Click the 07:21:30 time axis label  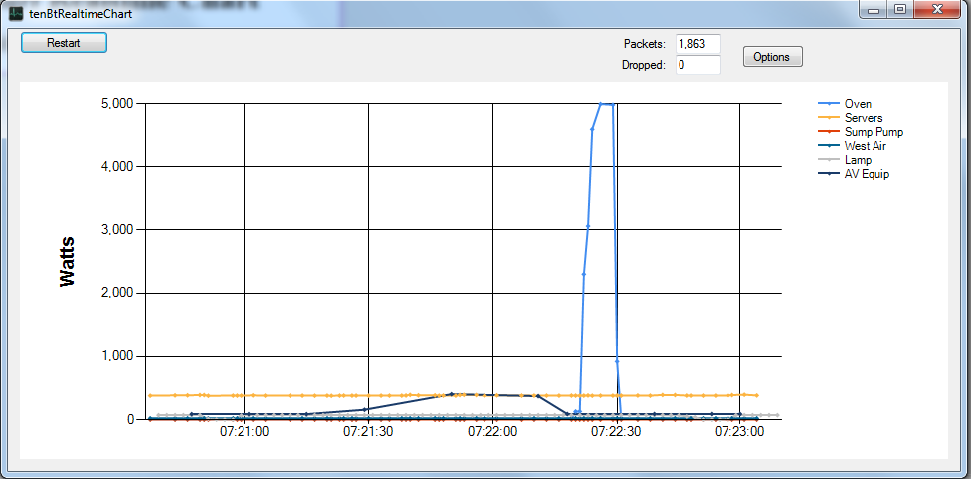coord(368,431)
